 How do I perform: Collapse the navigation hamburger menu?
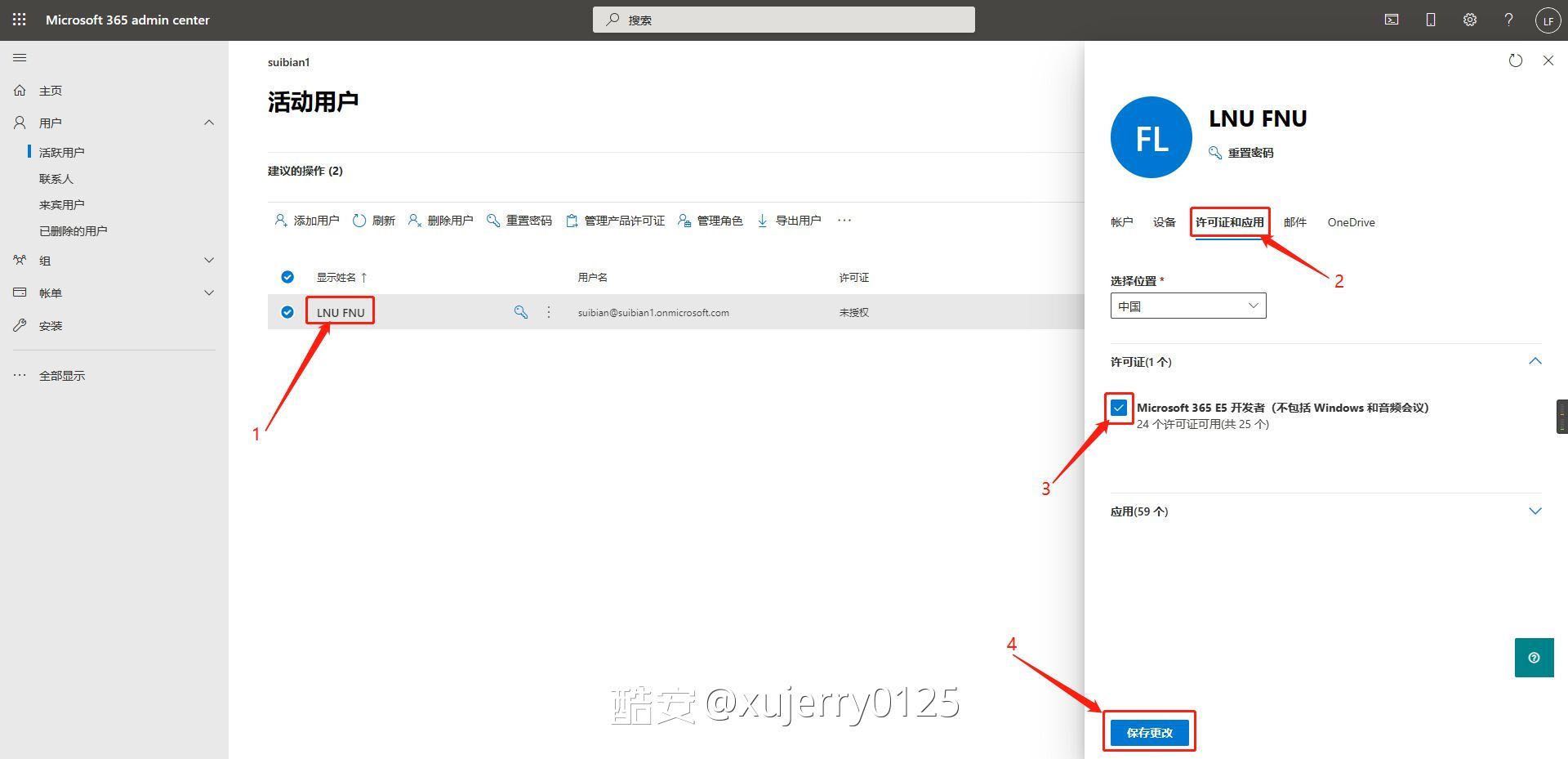20,58
